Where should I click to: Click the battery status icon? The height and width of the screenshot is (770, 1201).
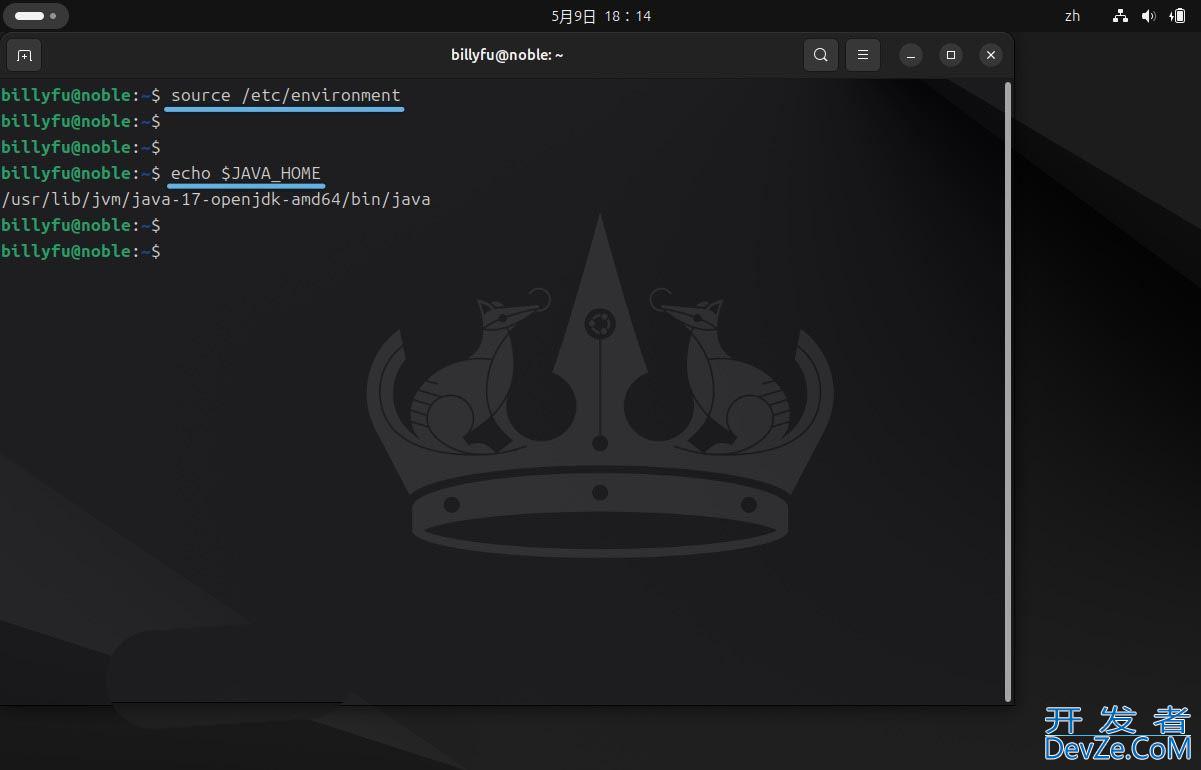pyautogui.click(x=1177, y=16)
